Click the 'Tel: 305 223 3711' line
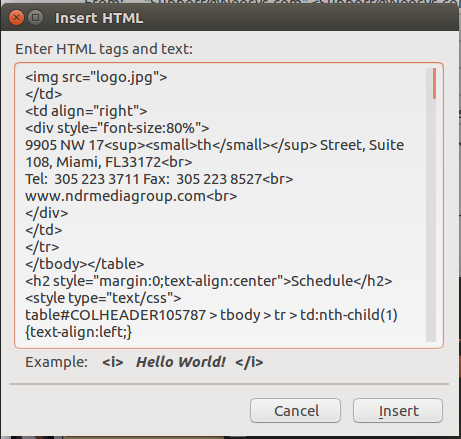This screenshot has width=461, height=439. coord(159,179)
